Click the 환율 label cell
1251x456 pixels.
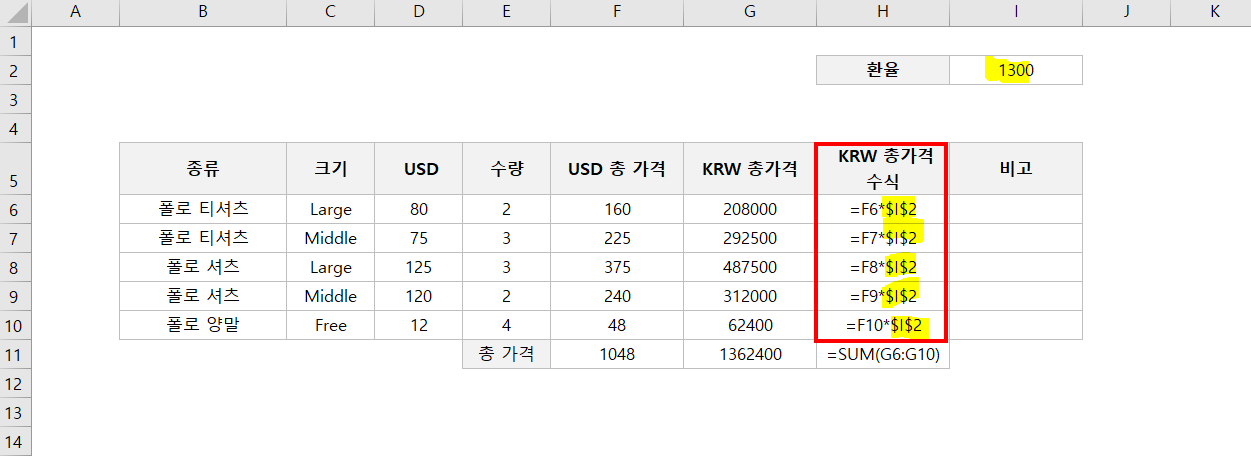pos(883,70)
